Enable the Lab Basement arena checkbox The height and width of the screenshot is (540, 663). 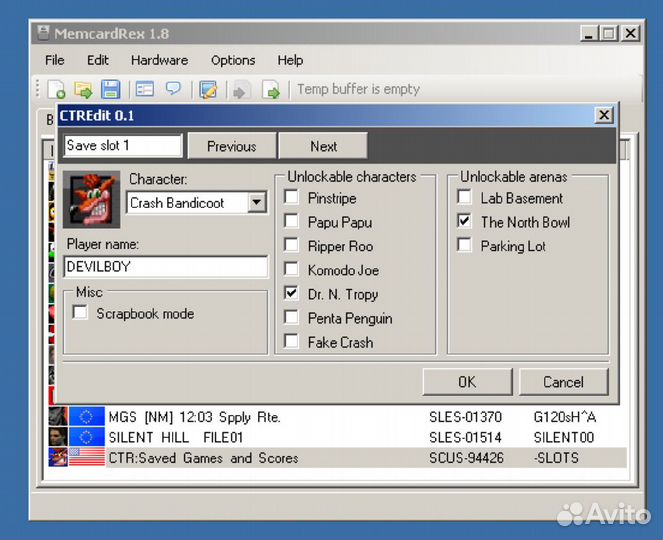coord(464,197)
